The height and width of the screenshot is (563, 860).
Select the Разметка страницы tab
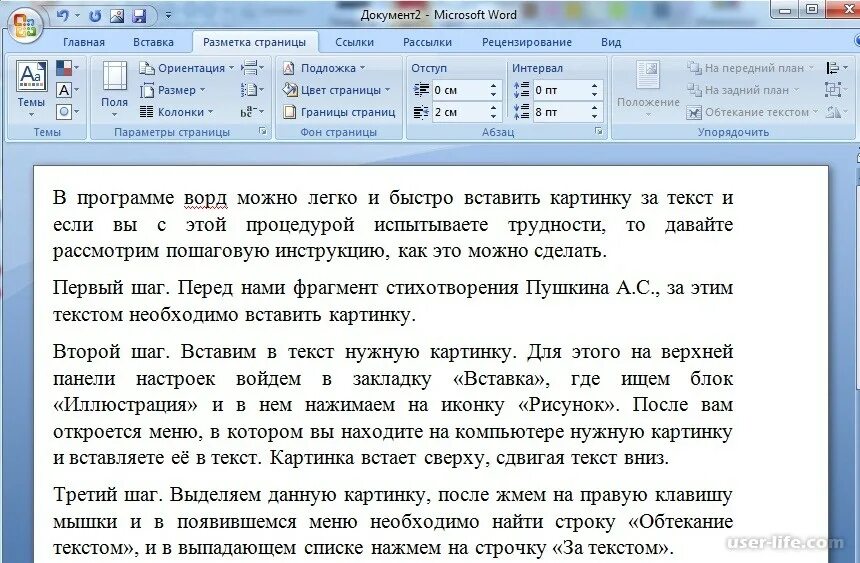[254, 42]
